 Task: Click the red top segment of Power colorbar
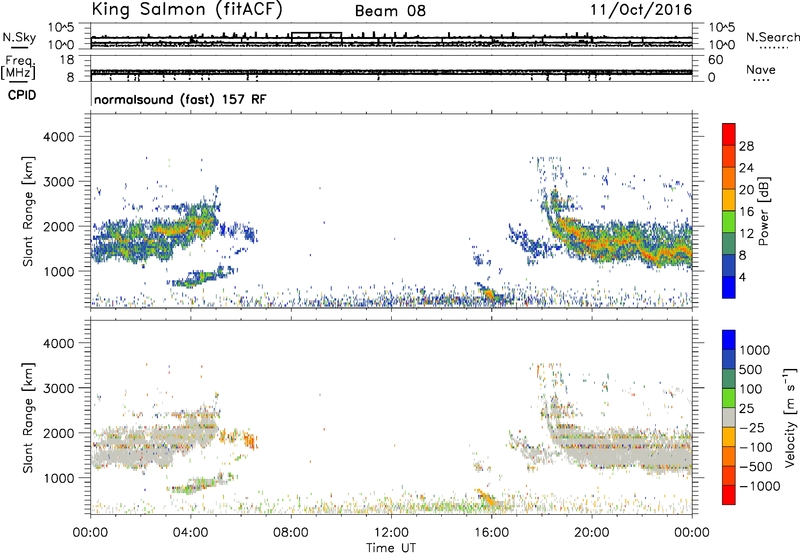tap(729, 135)
